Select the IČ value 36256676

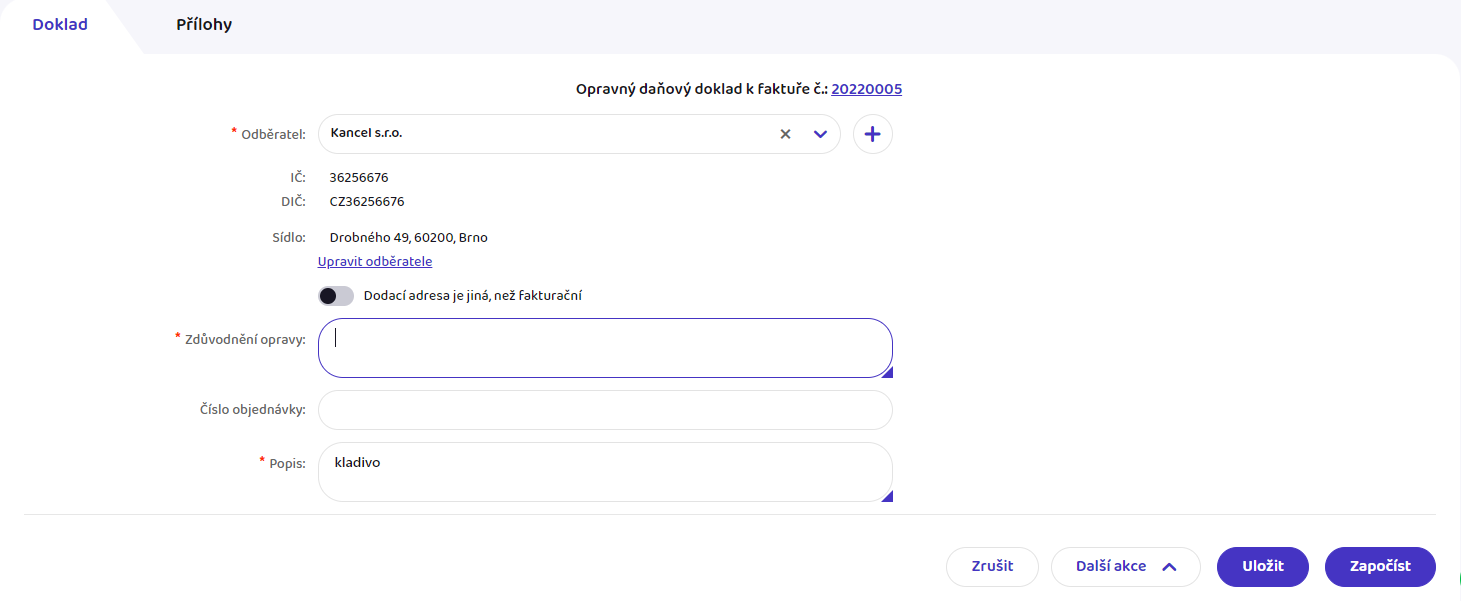[359, 178]
